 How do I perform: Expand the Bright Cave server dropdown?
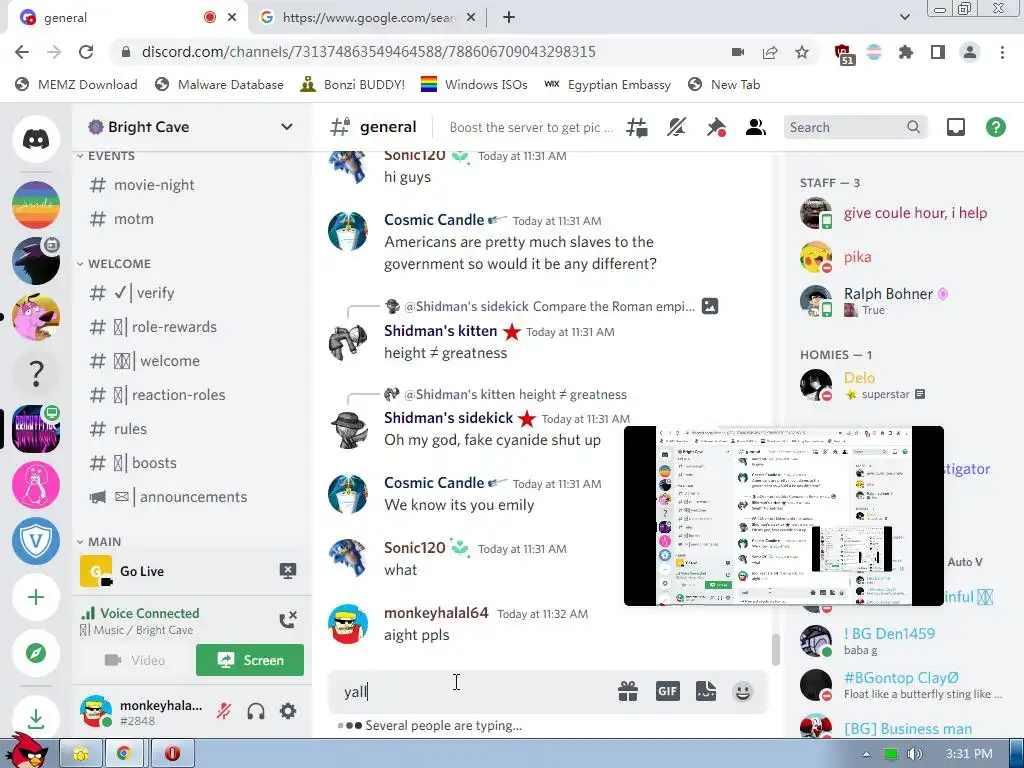287,127
